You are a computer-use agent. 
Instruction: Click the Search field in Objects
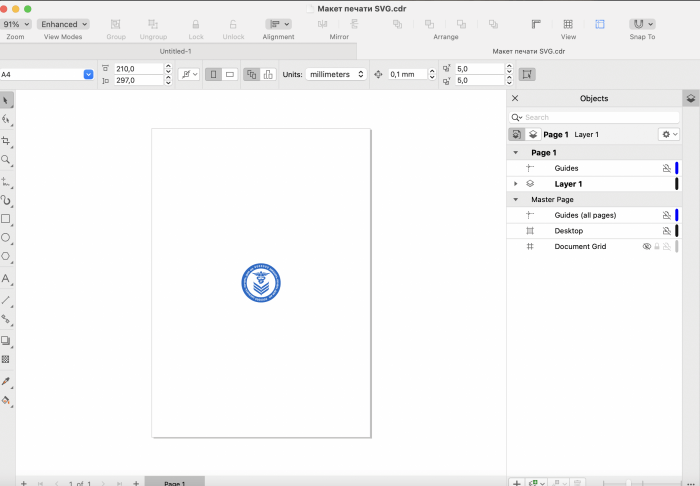594,117
